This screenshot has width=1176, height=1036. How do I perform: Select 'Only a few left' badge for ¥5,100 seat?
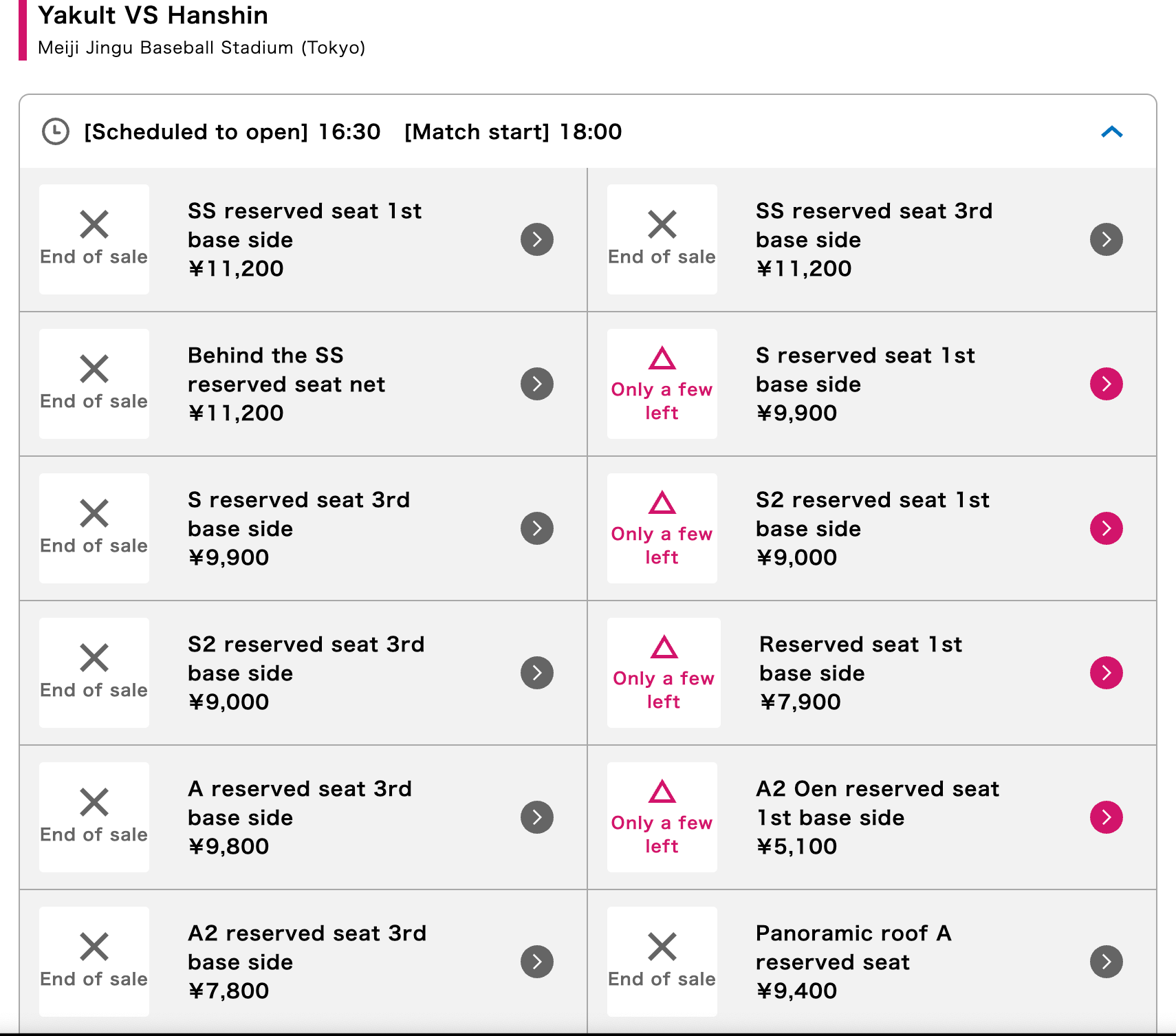tap(662, 817)
